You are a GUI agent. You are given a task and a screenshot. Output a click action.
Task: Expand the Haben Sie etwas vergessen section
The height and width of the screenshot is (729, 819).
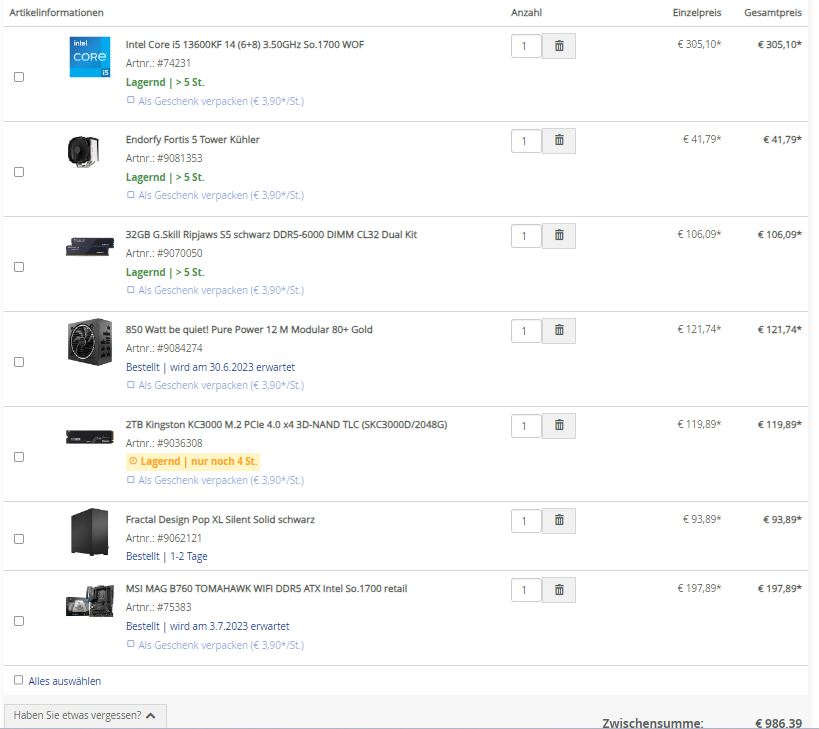click(x=84, y=715)
